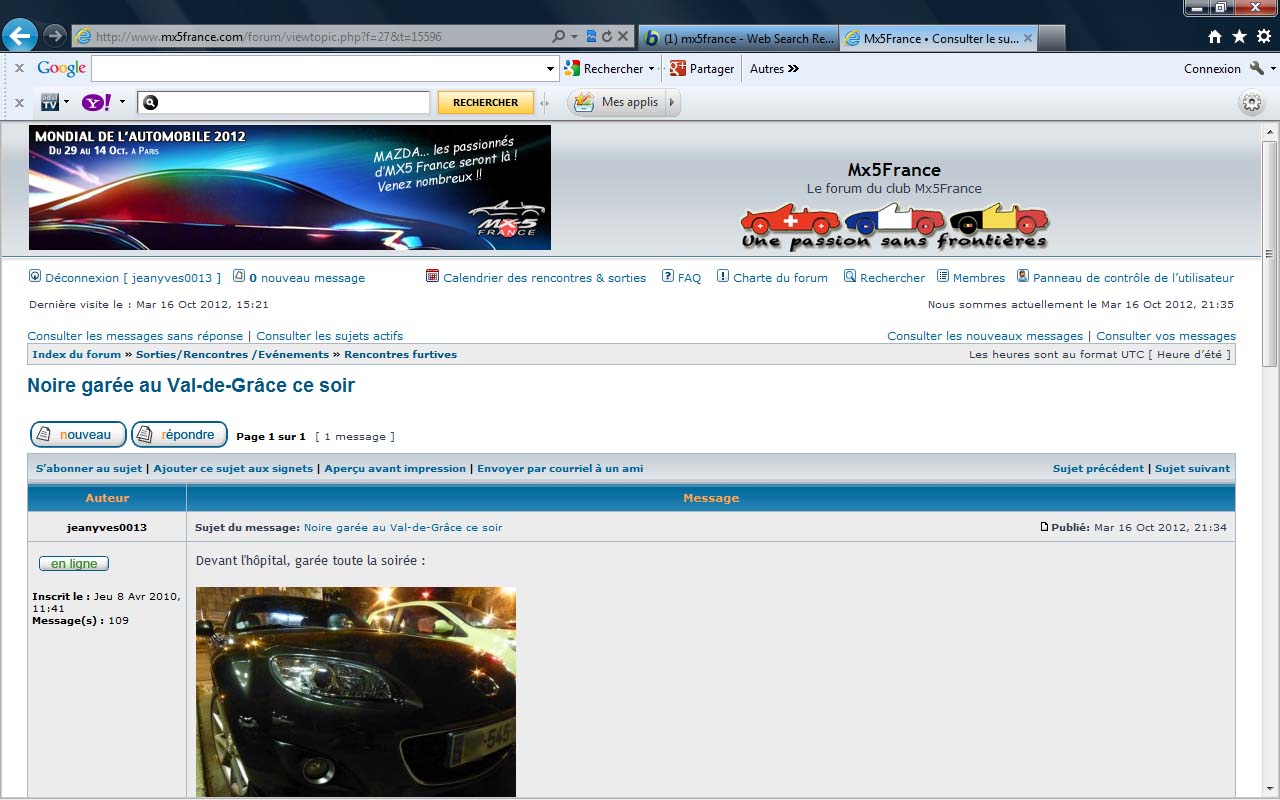
Task: Click the address bar search magnifier icon
Action: 559,36
